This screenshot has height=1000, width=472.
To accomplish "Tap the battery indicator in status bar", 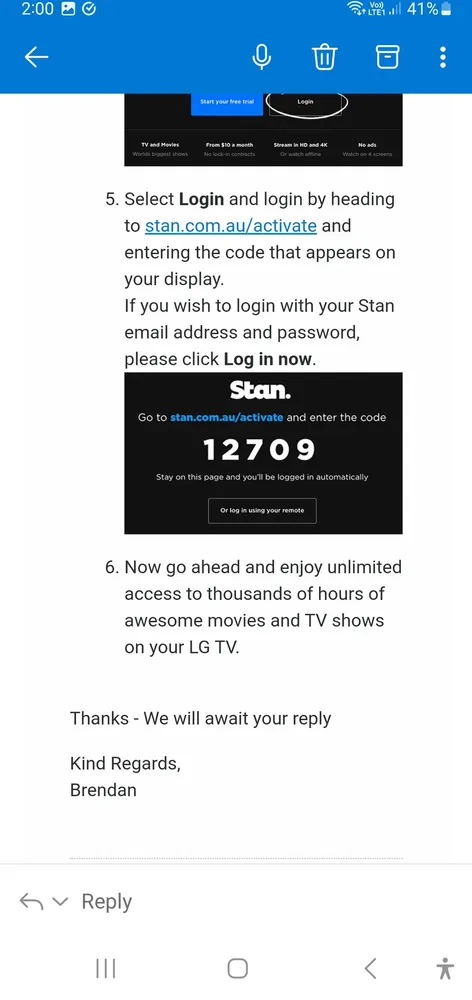I will (446, 9).
